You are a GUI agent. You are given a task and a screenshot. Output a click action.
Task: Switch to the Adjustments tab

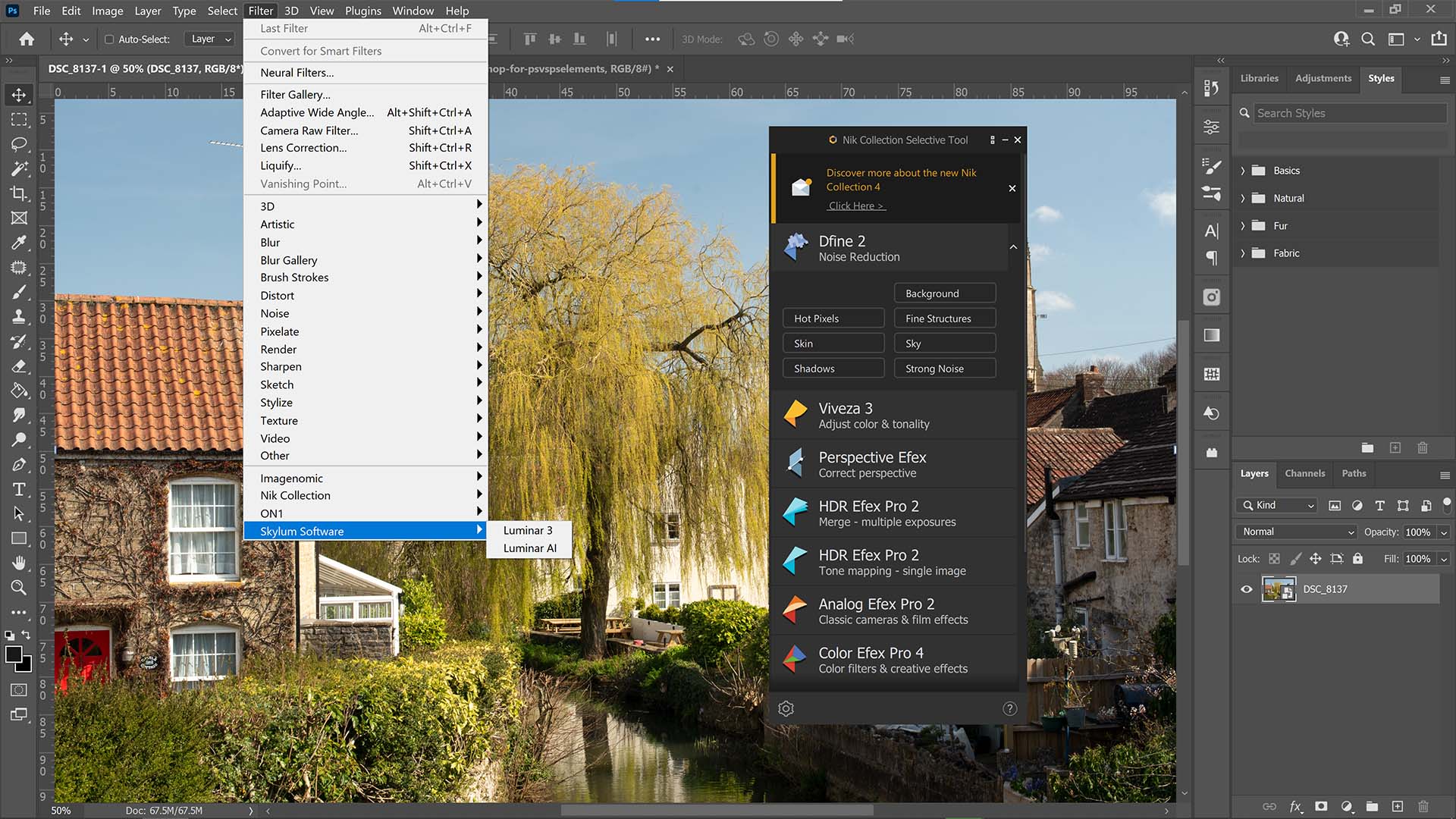pyautogui.click(x=1323, y=78)
